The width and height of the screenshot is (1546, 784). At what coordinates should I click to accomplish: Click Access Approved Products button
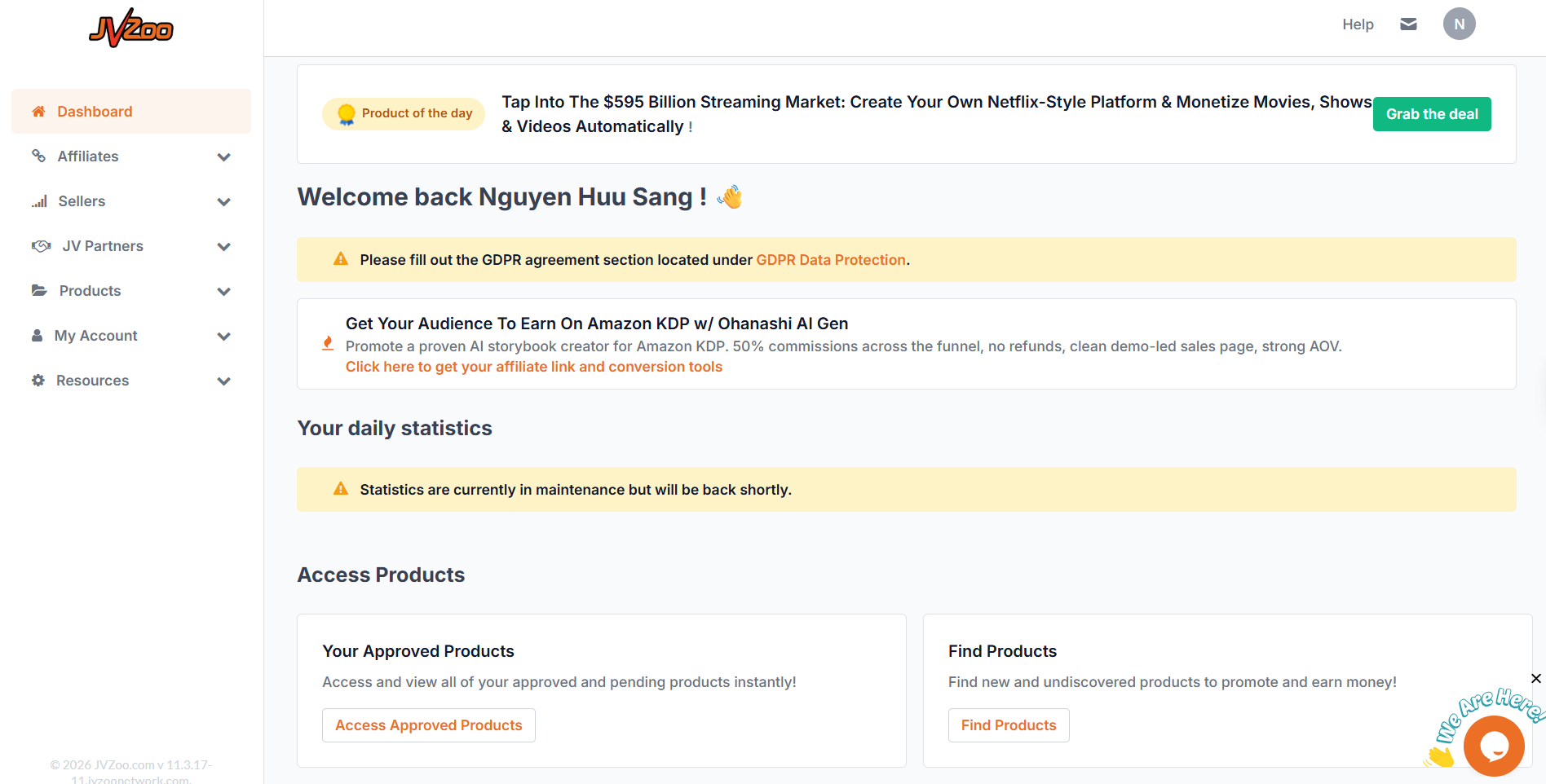(x=429, y=725)
